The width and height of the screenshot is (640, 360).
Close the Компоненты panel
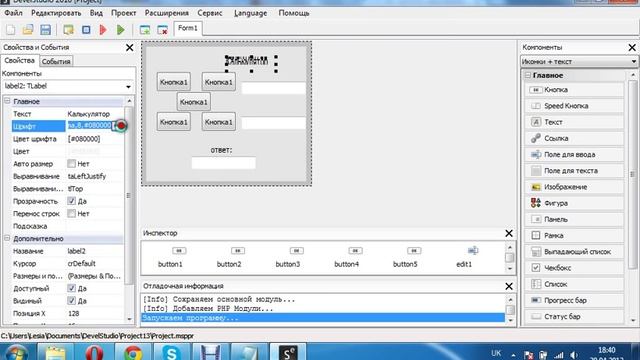(x=632, y=47)
